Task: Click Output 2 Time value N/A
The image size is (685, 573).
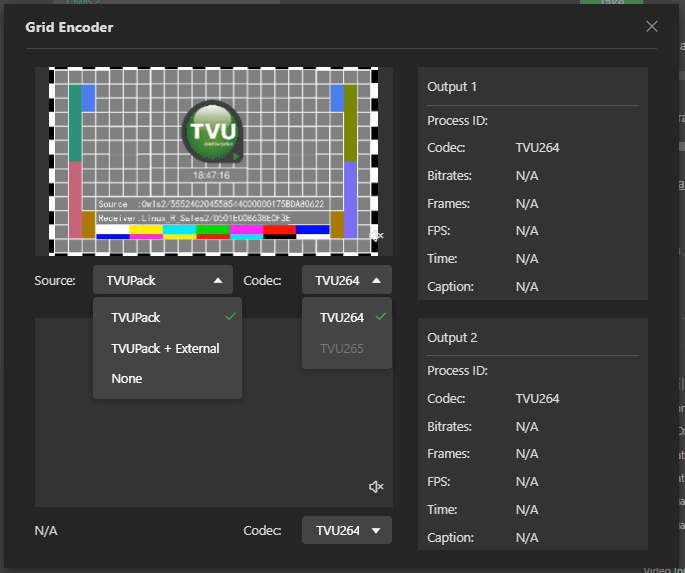Action: [x=527, y=510]
